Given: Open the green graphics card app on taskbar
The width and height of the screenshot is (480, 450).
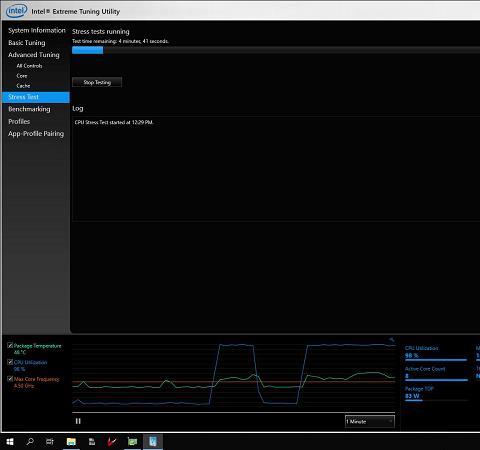Looking at the screenshot, I should click(x=132, y=442).
